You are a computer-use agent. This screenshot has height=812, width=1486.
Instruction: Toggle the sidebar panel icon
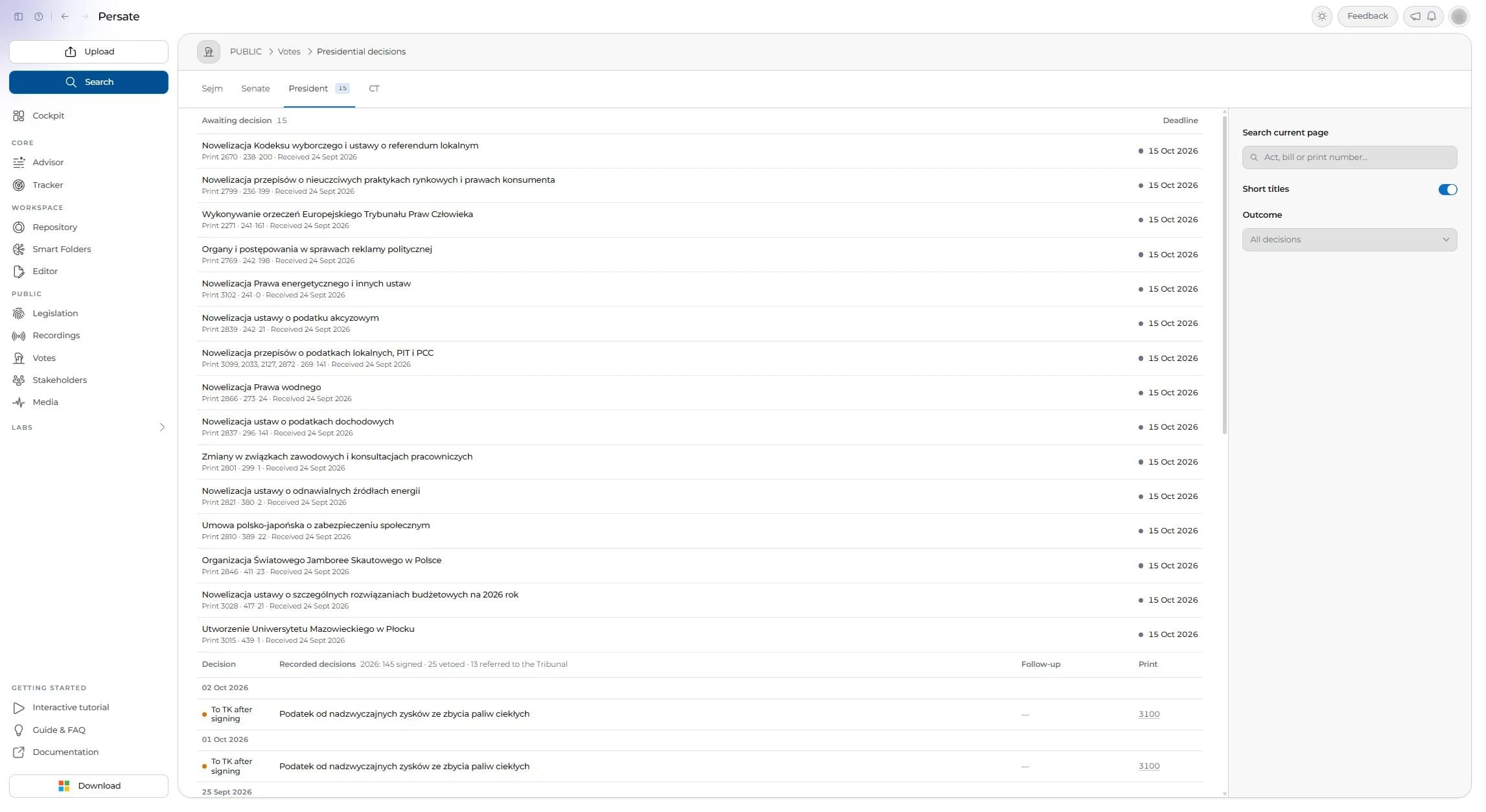(x=18, y=16)
